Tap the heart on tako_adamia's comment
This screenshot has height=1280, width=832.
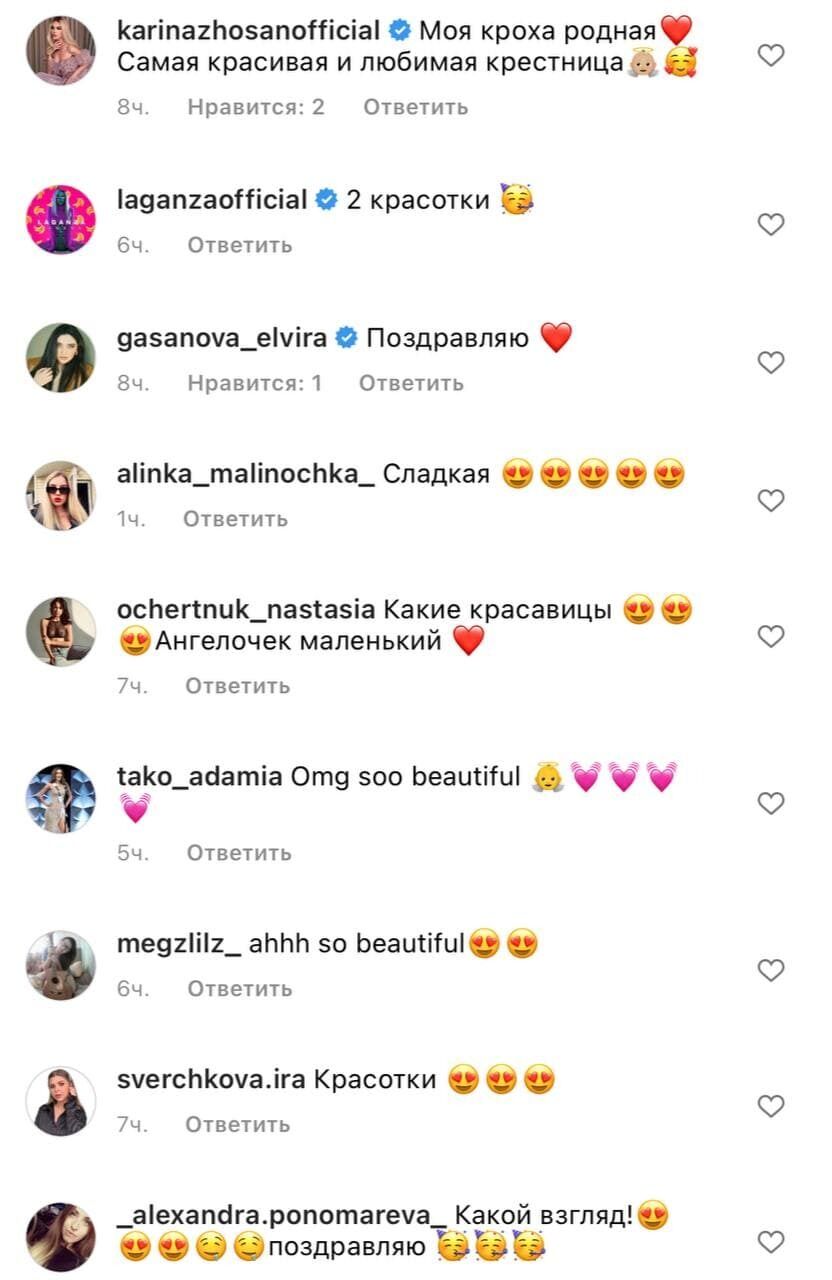(770, 803)
